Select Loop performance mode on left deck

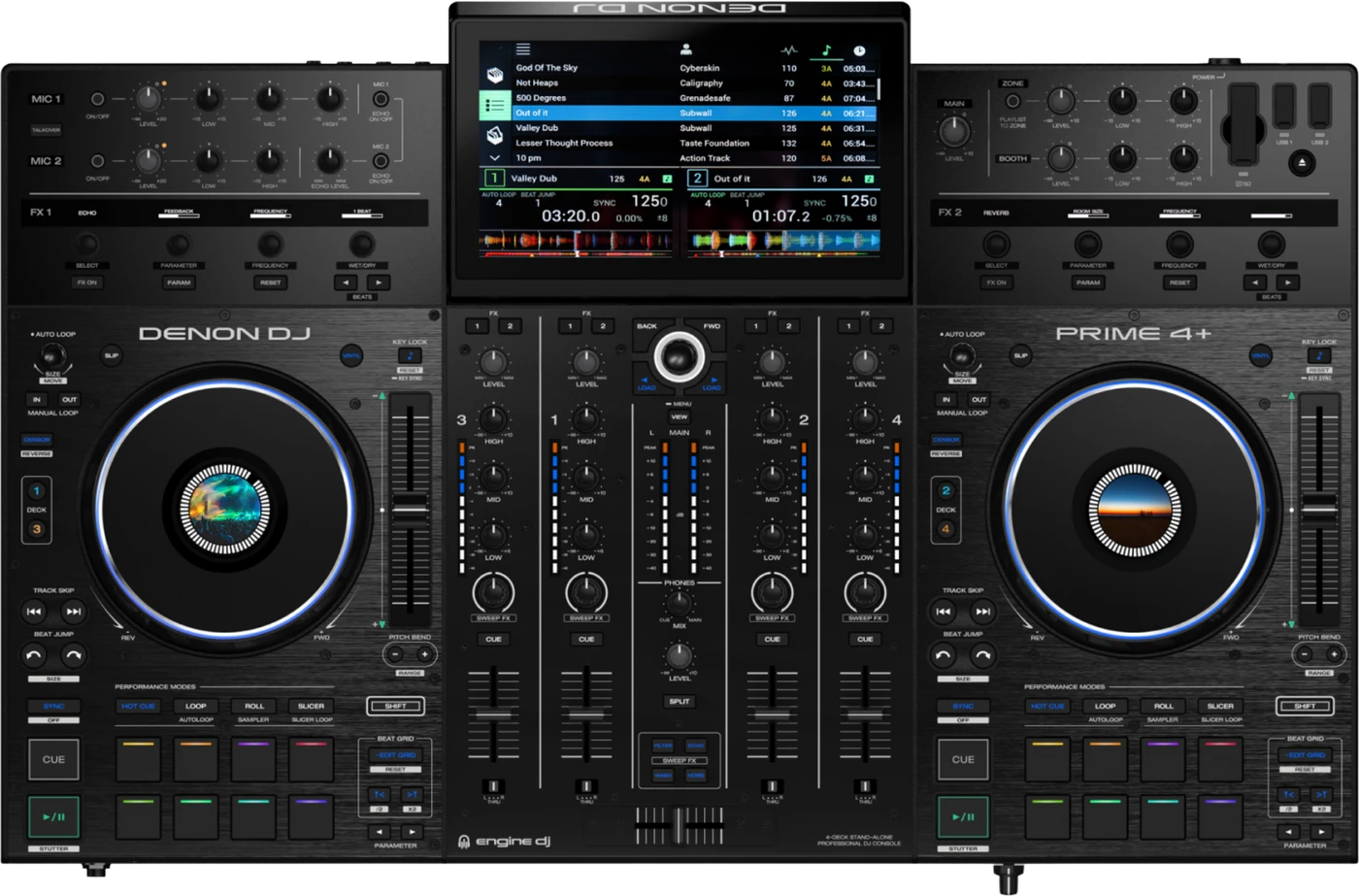196,706
